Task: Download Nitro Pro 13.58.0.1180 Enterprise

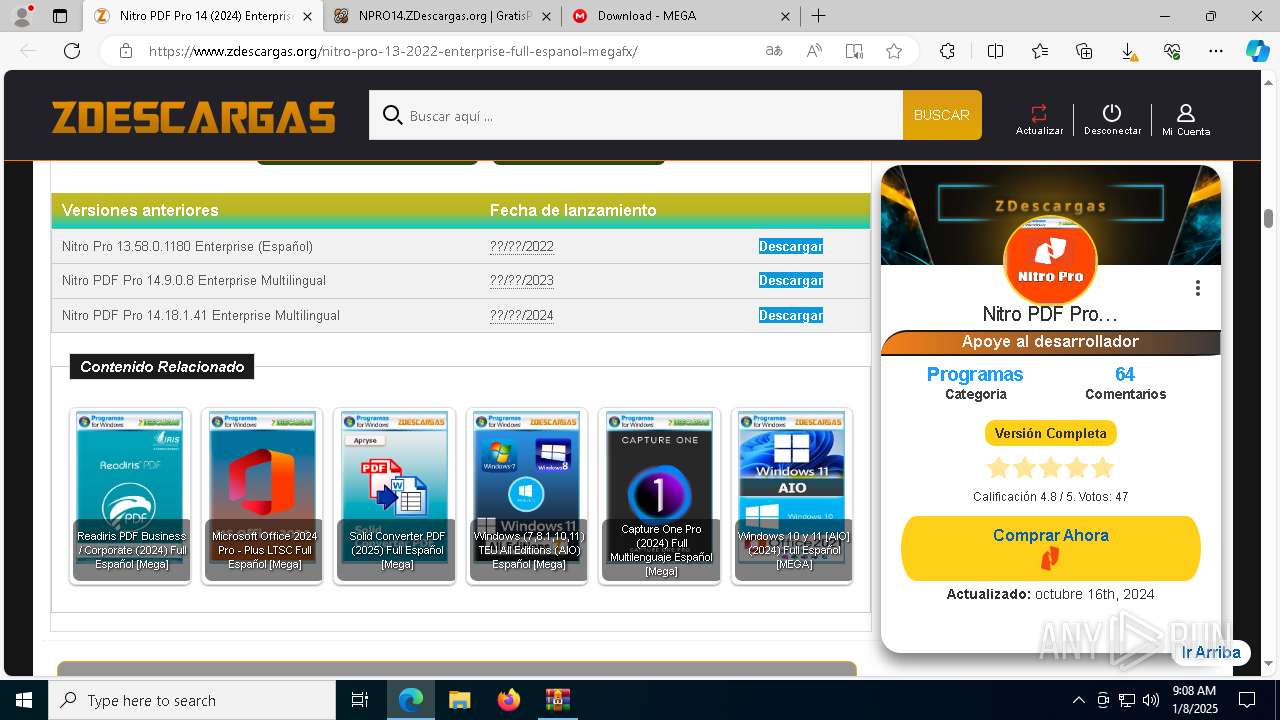Action: click(791, 246)
